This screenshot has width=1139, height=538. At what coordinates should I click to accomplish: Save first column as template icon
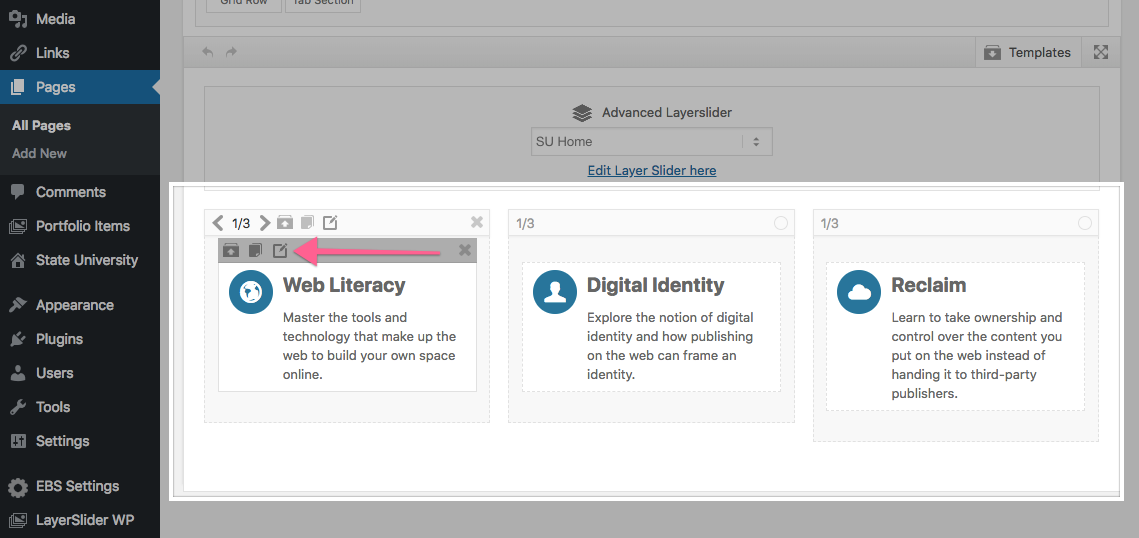point(285,222)
